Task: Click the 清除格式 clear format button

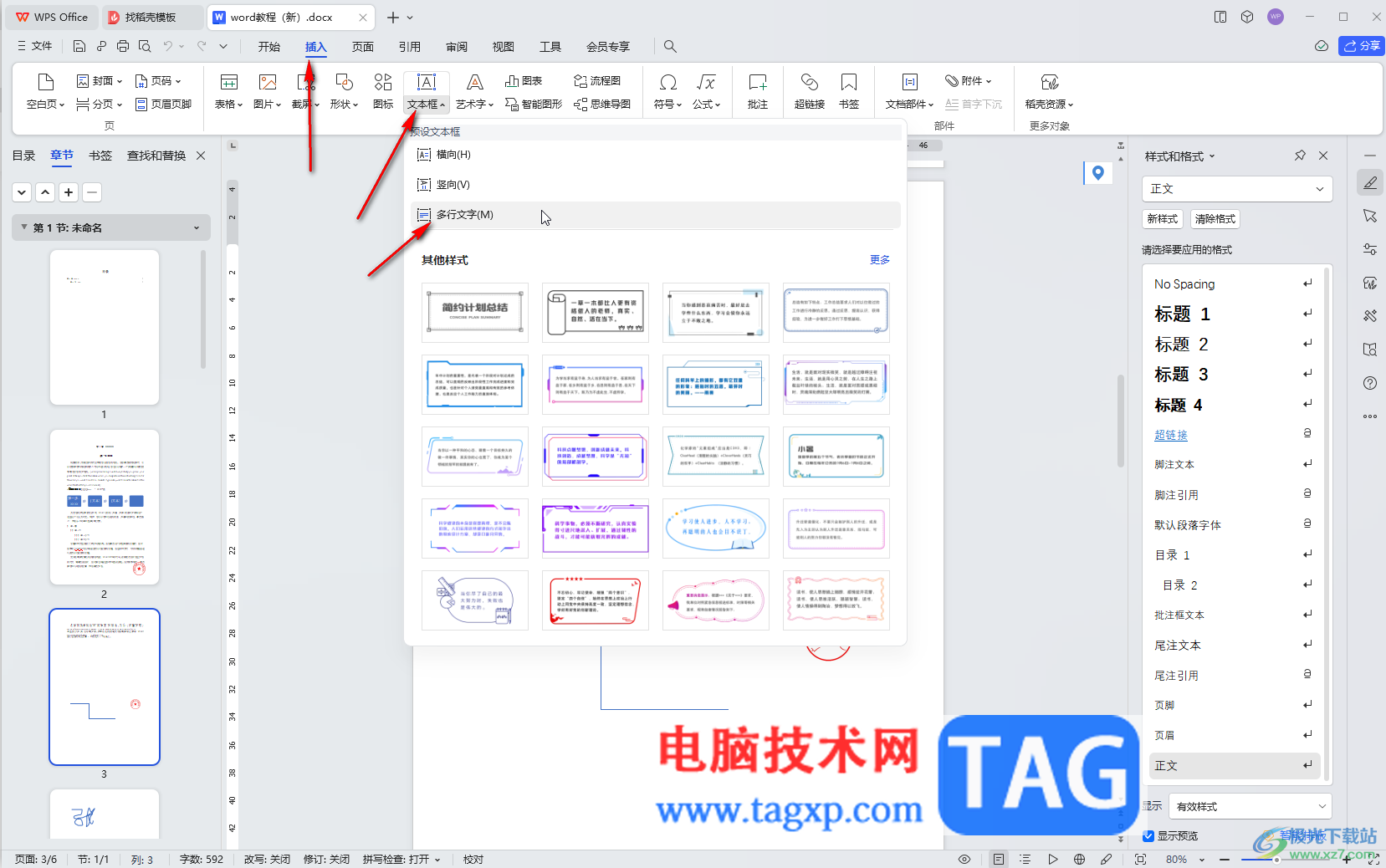Action: pos(1215,219)
